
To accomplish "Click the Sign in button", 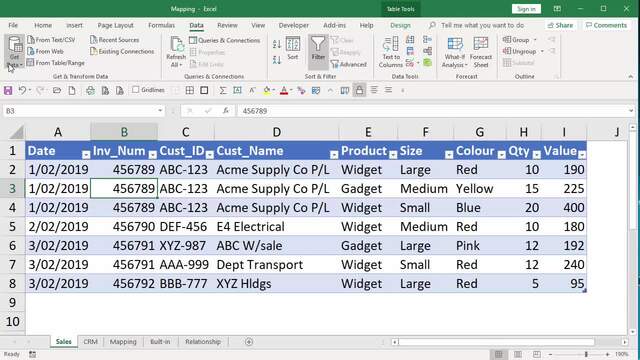I will (526, 9).
